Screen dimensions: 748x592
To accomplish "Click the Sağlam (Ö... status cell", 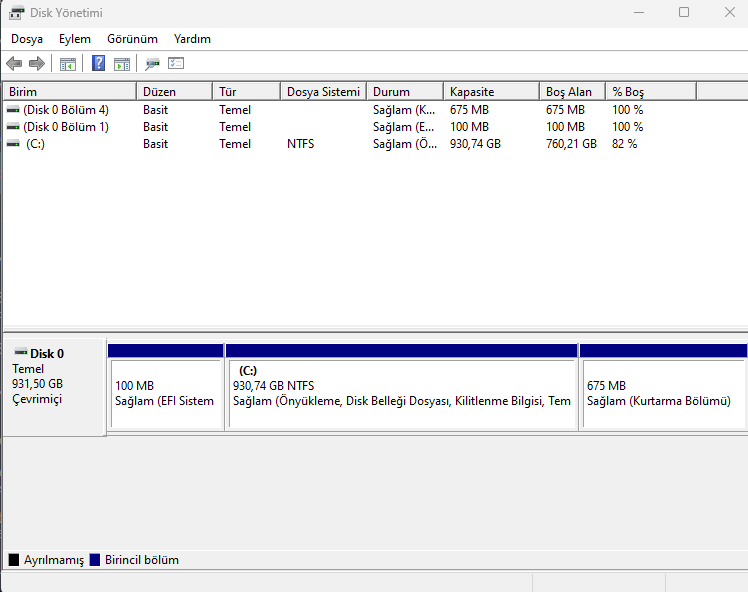I will (x=405, y=144).
